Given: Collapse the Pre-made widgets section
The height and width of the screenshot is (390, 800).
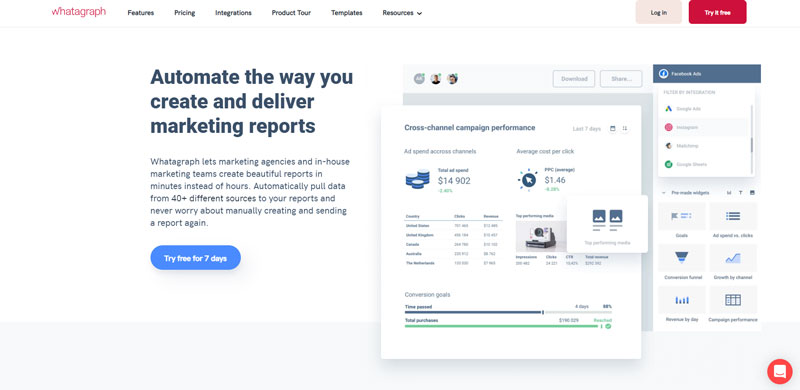Looking at the screenshot, I should pos(663,193).
